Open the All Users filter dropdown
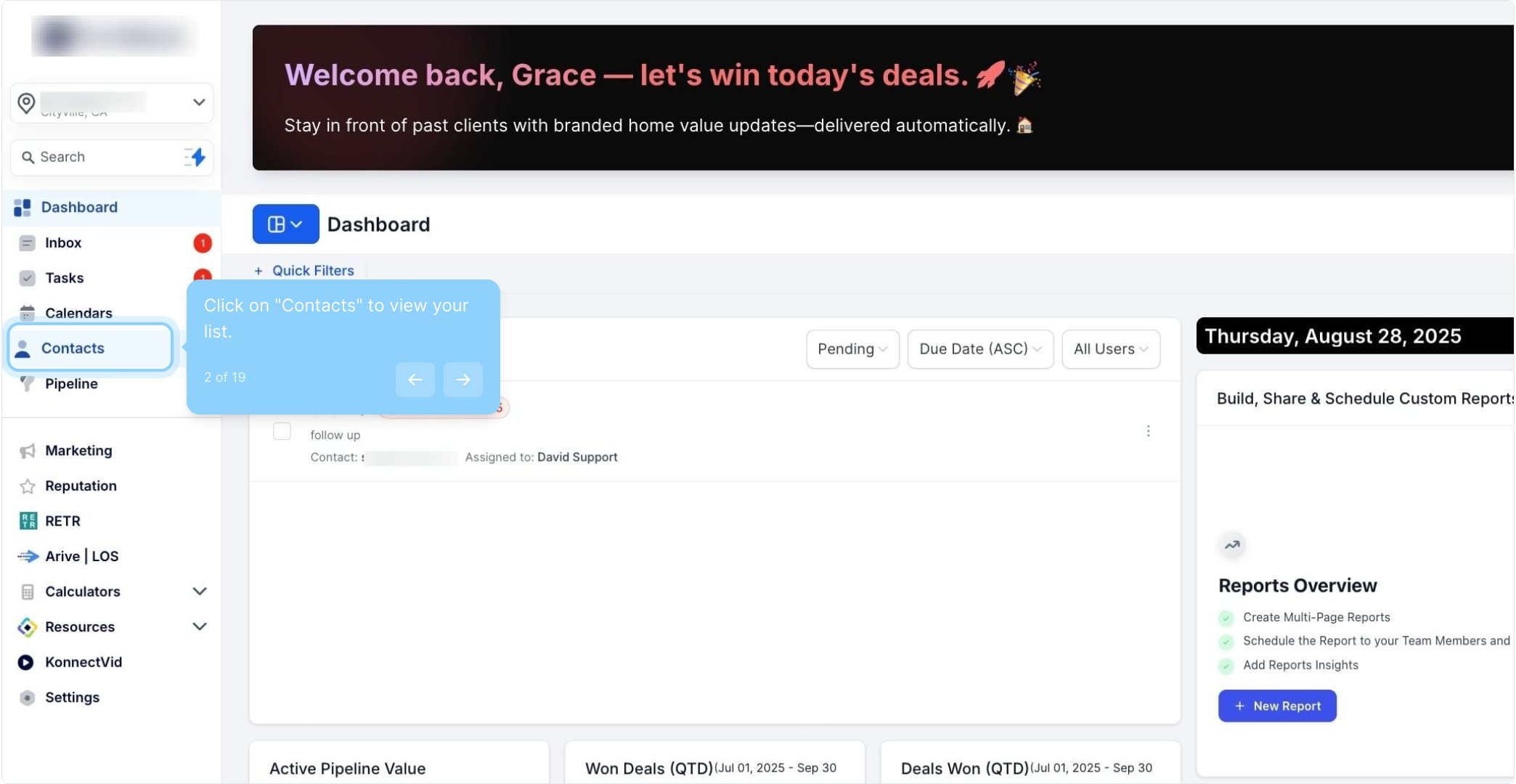1516x784 pixels. point(1110,349)
